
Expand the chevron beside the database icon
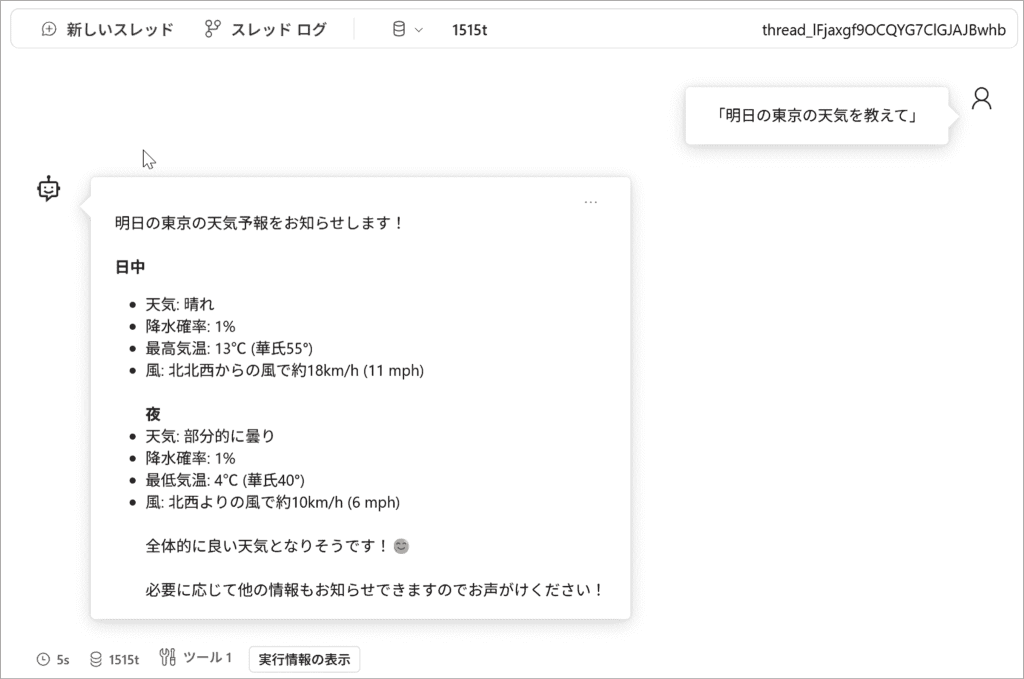[419, 30]
